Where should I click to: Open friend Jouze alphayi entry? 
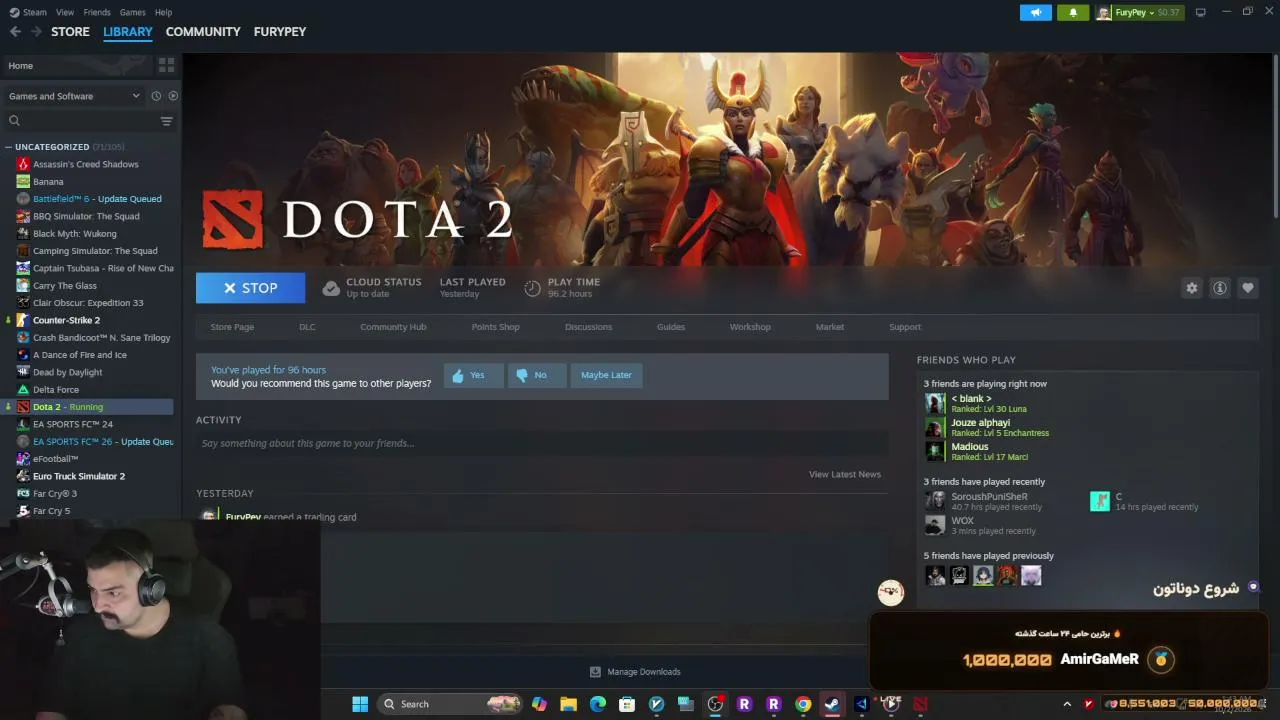pos(986,427)
